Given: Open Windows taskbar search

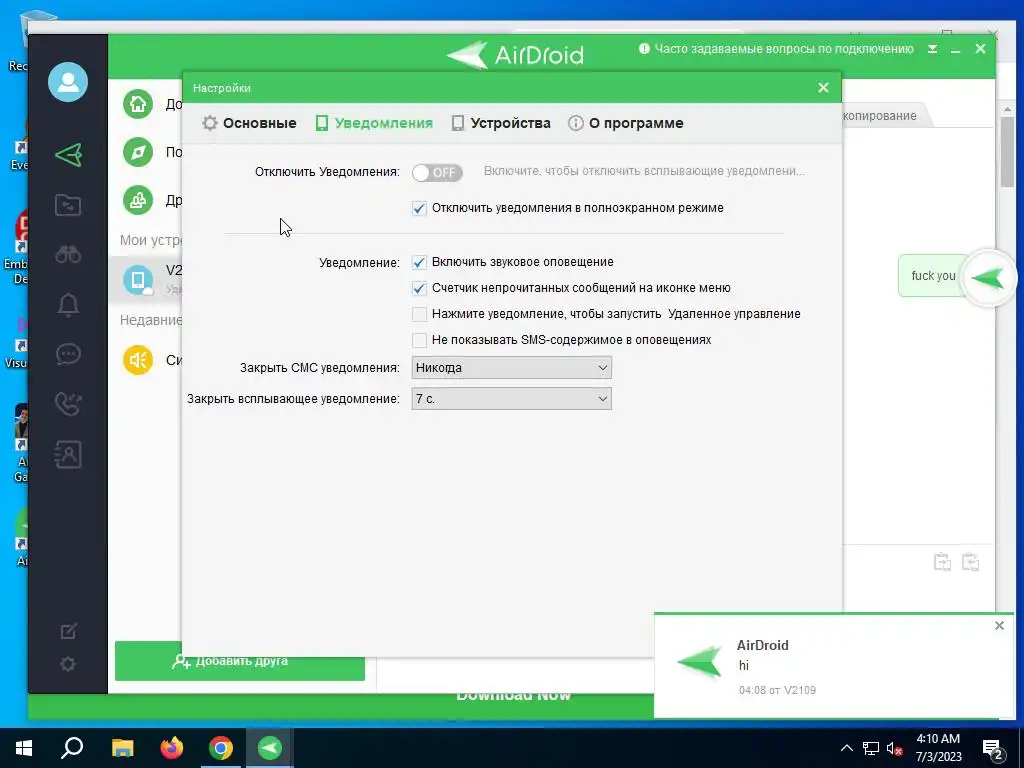Looking at the screenshot, I should tap(72, 748).
